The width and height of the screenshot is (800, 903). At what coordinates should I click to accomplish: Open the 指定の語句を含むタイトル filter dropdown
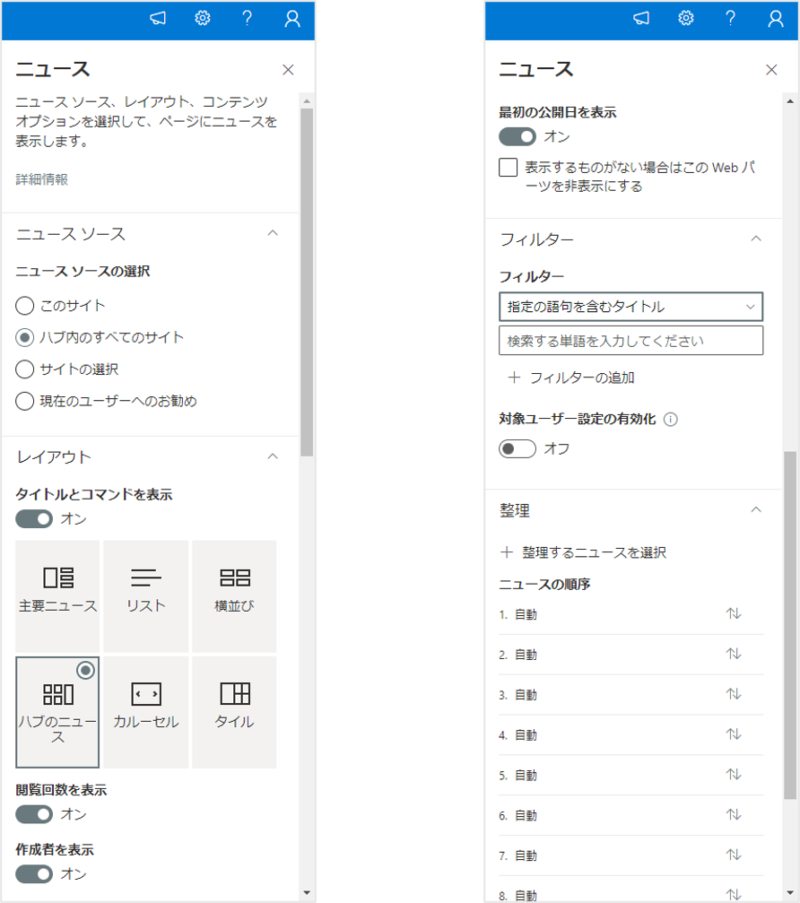click(630, 306)
